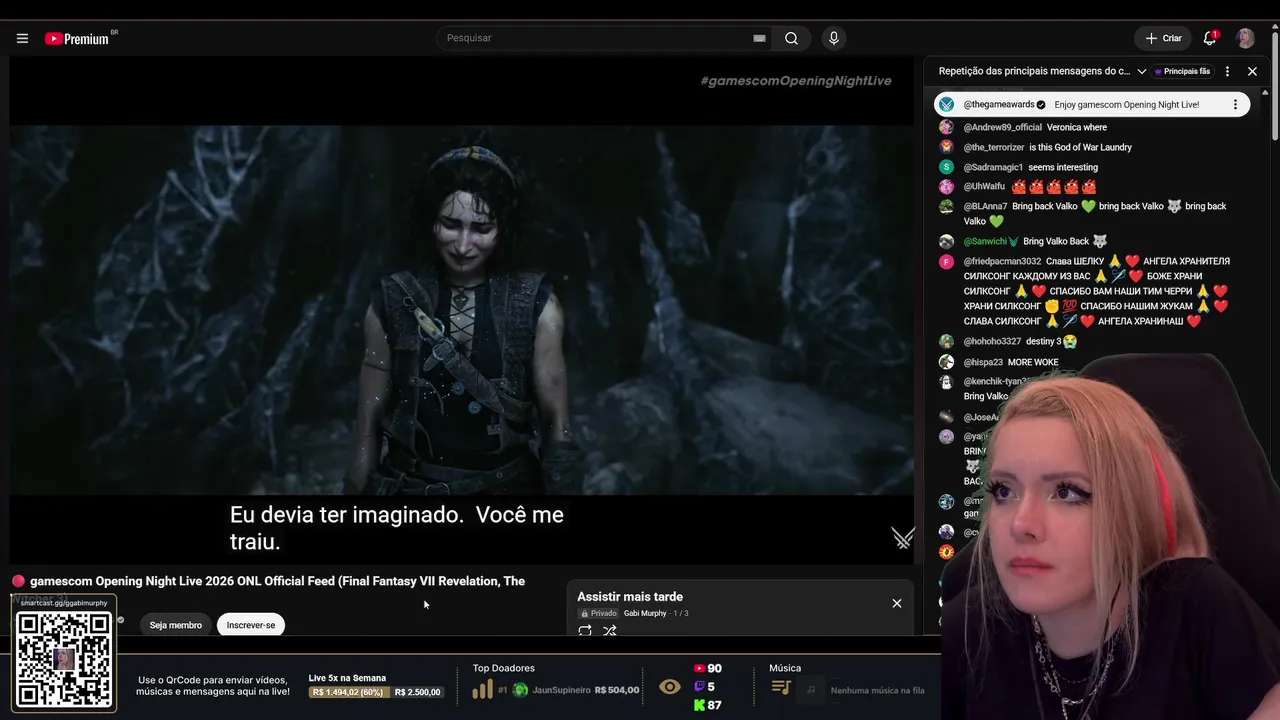
Task: Click the Portuguese subtitle caption text
Action: 397,528
